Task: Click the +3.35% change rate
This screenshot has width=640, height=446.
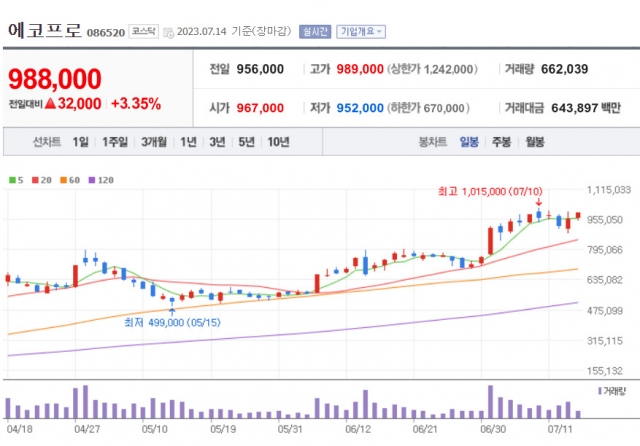Action: point(136,104)
